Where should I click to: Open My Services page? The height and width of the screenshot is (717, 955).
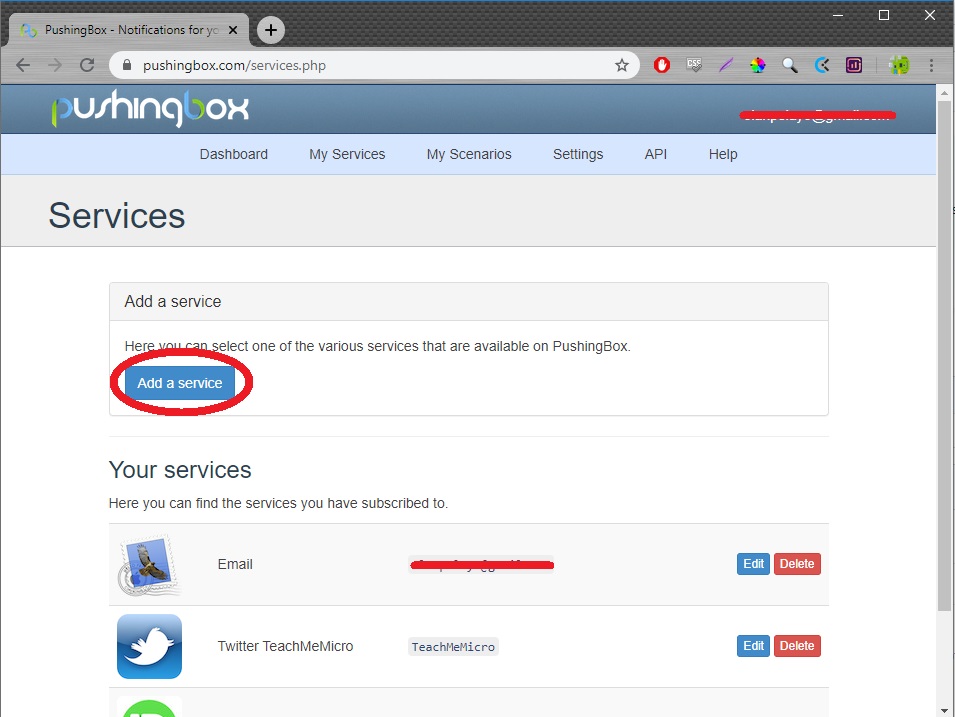[x=347, y=154]
